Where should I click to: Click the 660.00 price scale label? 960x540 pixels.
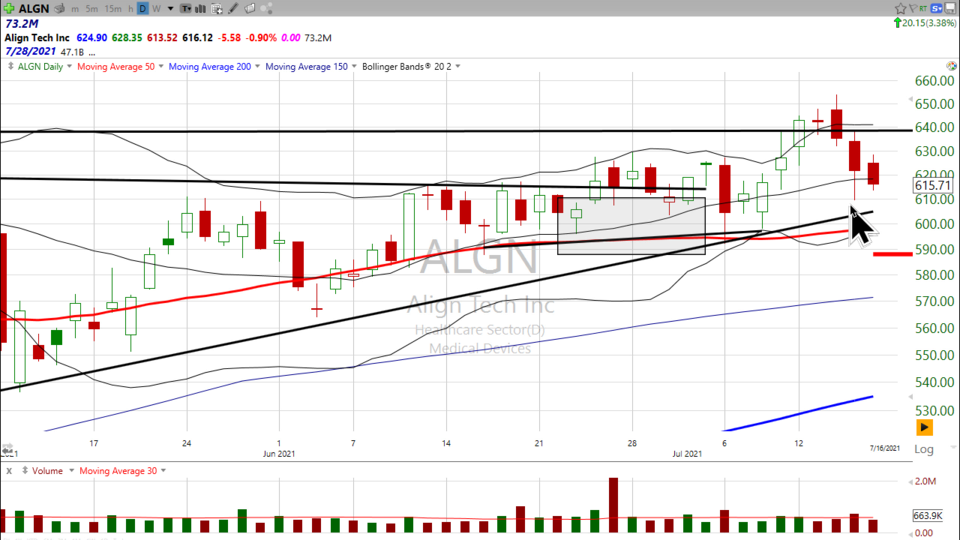[934, 81]
